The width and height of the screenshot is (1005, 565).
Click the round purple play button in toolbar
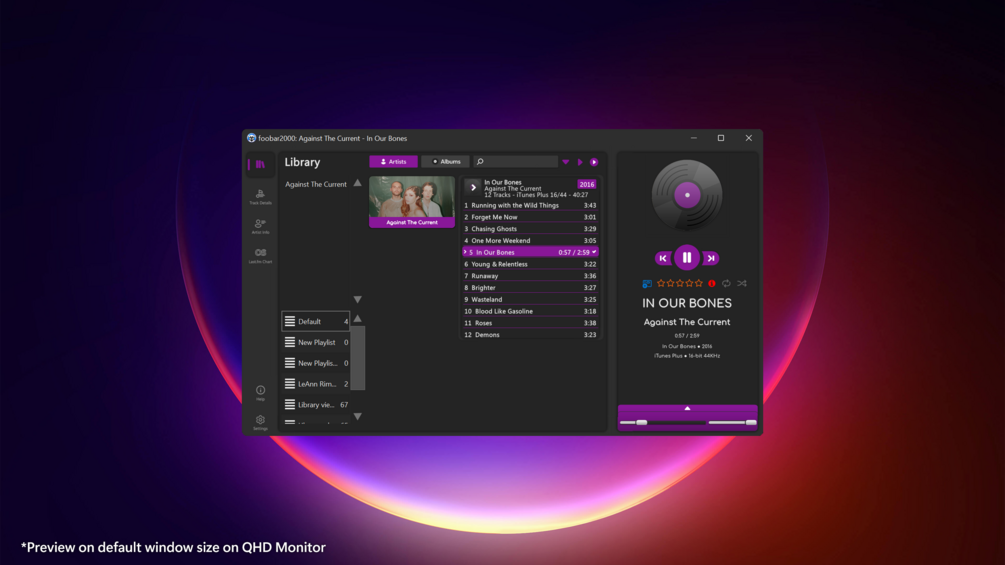[x=594, y=162]
